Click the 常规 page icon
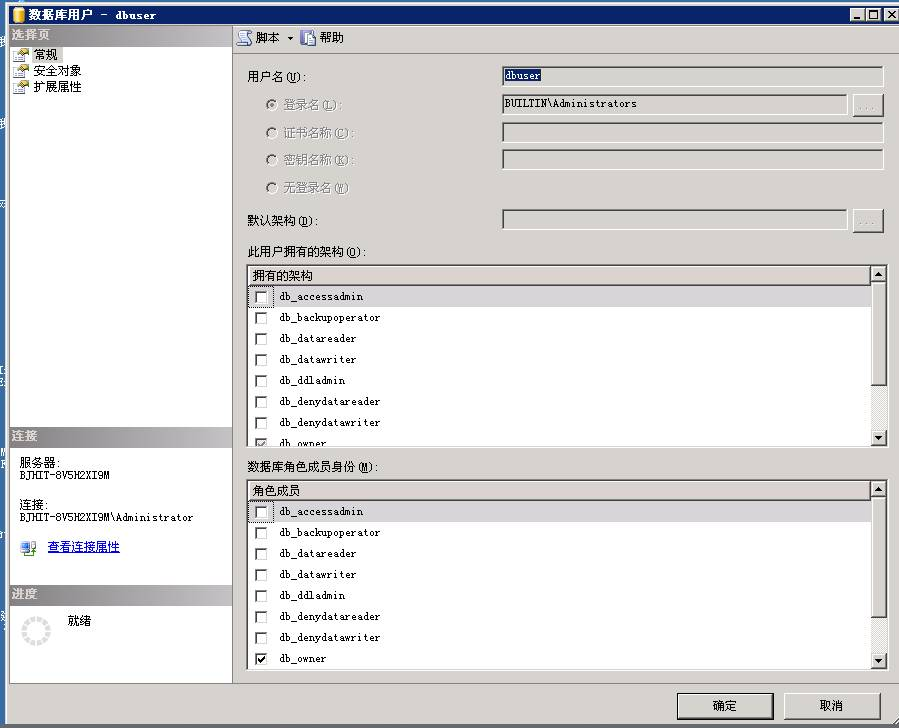Screen dimensions: 899x728 21,55
